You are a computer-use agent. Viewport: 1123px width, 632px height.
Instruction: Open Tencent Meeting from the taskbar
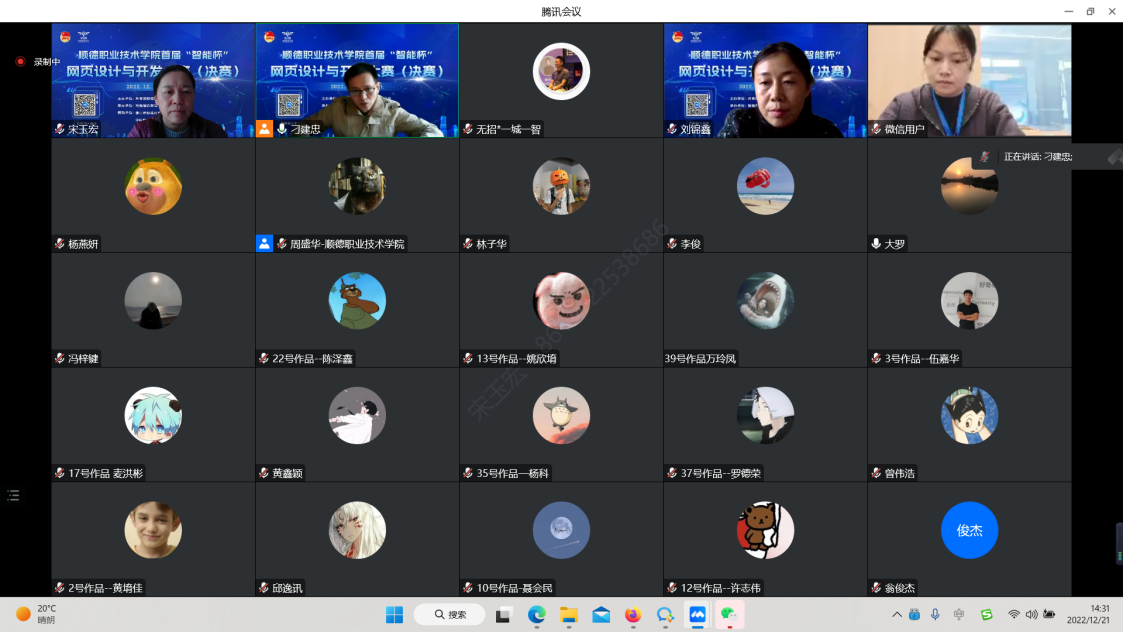point(697,614)
